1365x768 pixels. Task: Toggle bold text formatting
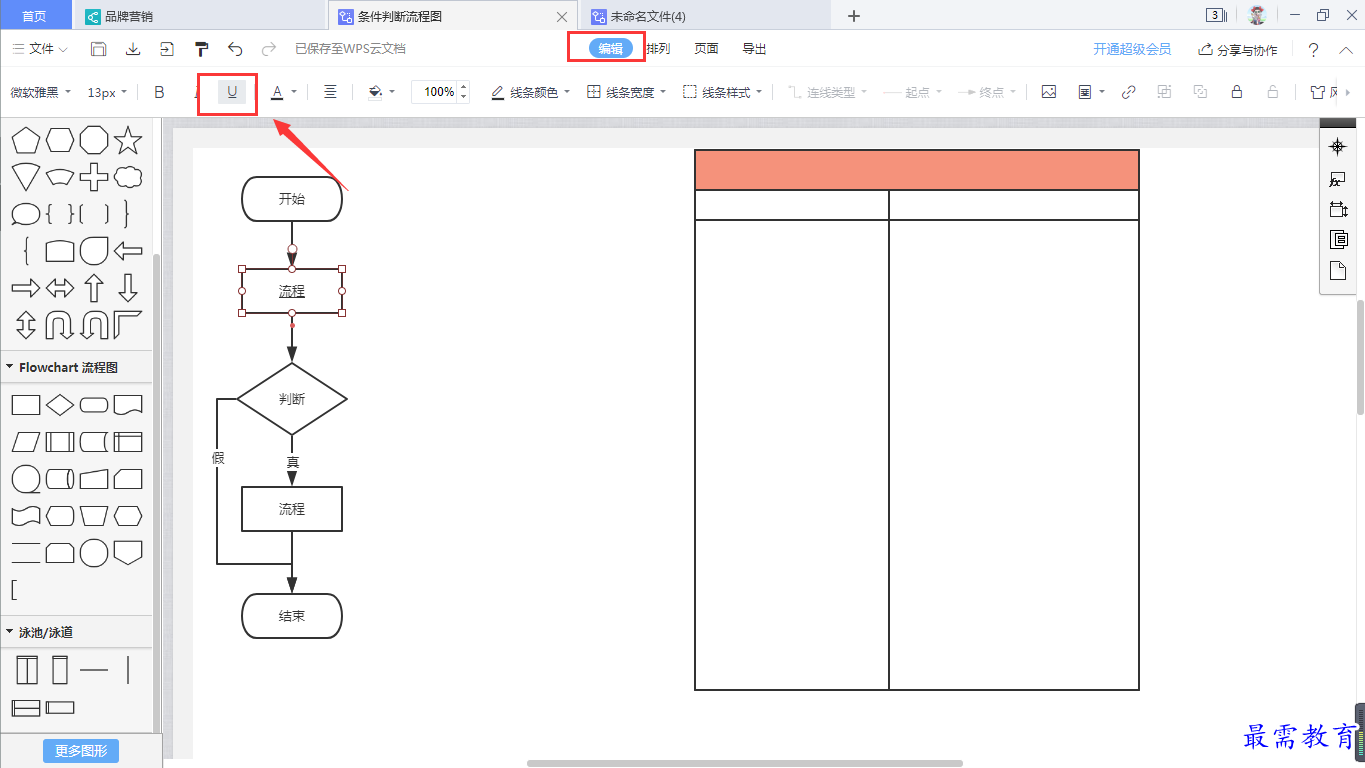click(159, 92)
